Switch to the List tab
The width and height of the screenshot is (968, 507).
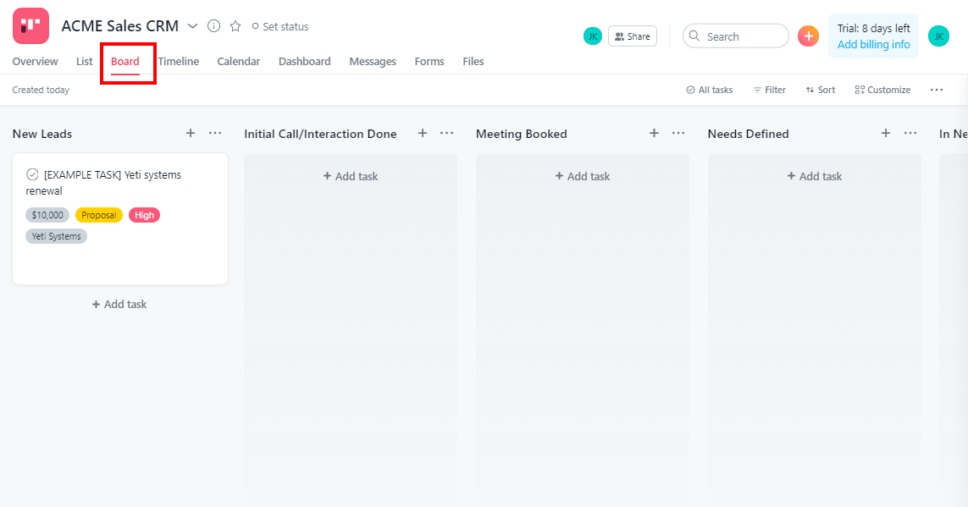pos(85,61)
